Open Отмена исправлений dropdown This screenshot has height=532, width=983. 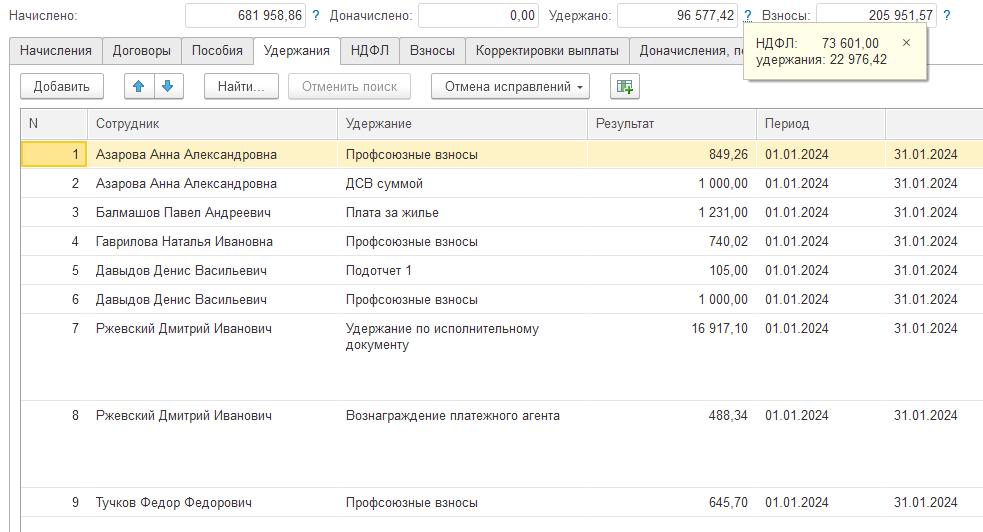[510, 86]
